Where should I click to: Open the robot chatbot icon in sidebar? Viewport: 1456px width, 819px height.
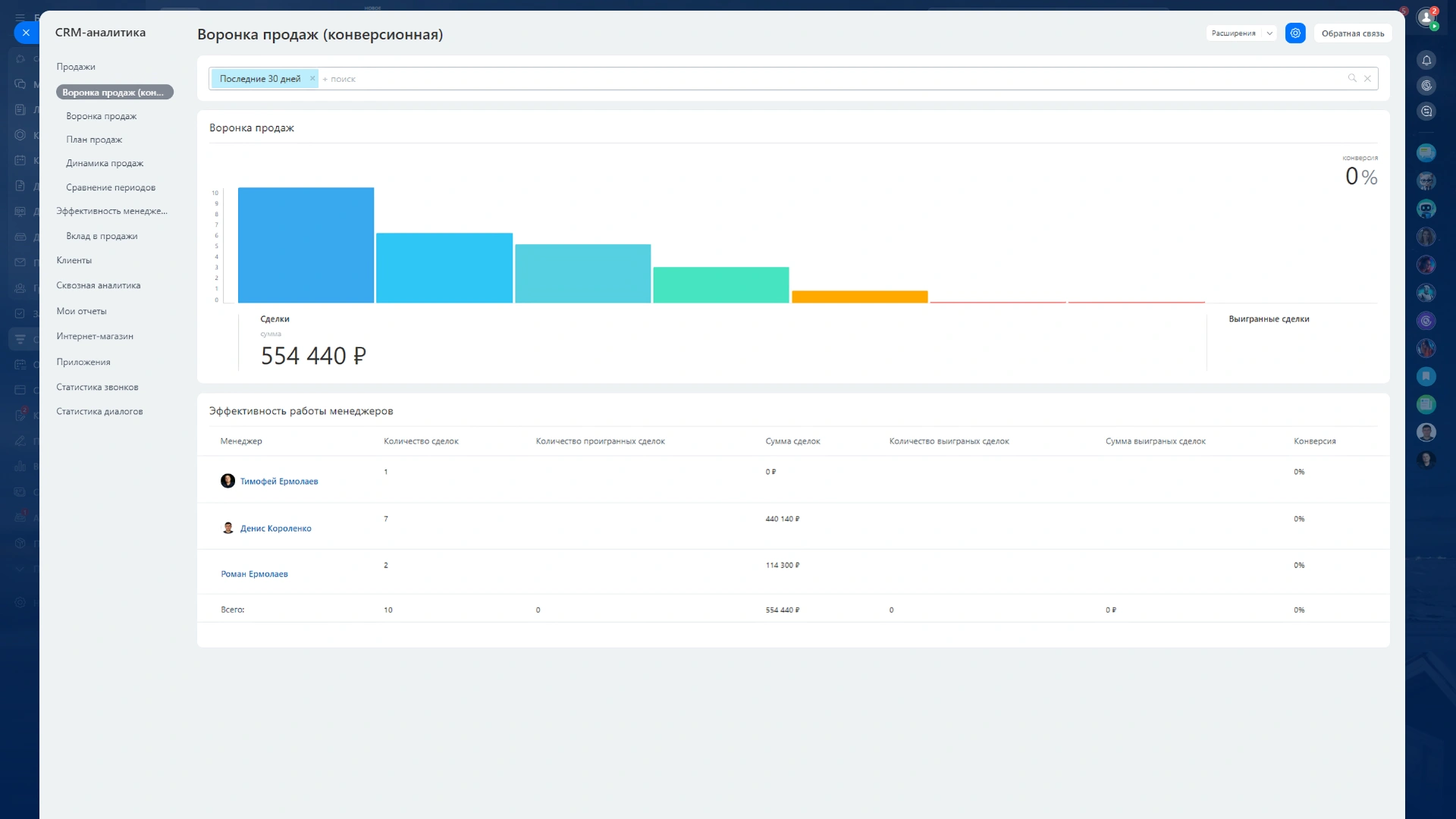coord(1426,209)
